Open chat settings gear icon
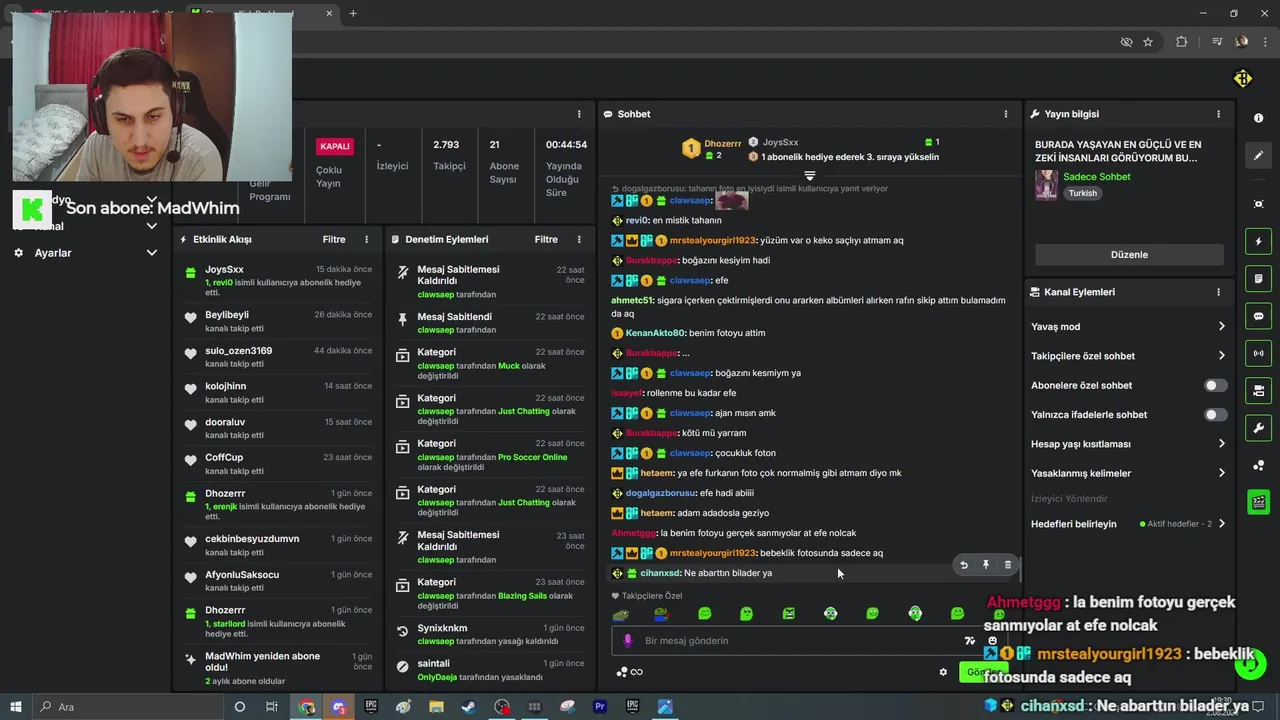The height and width of the screenshot is (720, 1280). (943, 672)
